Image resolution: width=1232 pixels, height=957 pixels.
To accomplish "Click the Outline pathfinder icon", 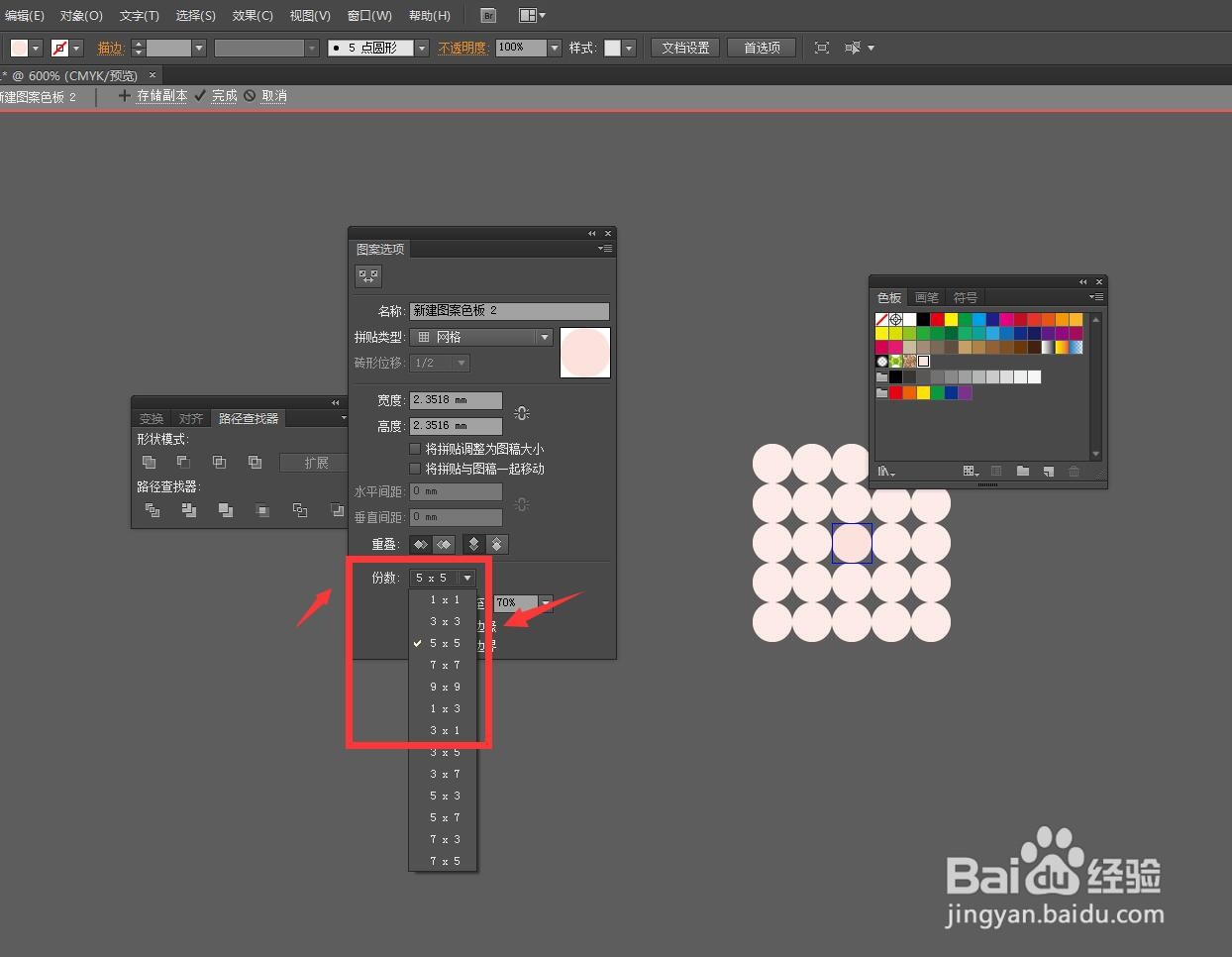I will (x=299, y=510).
